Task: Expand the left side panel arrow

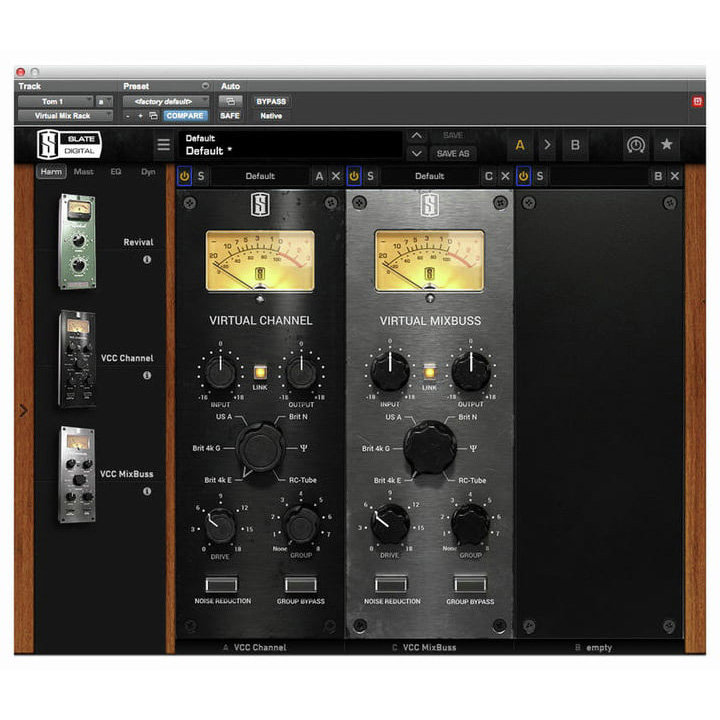Action: tap(23, 411)
